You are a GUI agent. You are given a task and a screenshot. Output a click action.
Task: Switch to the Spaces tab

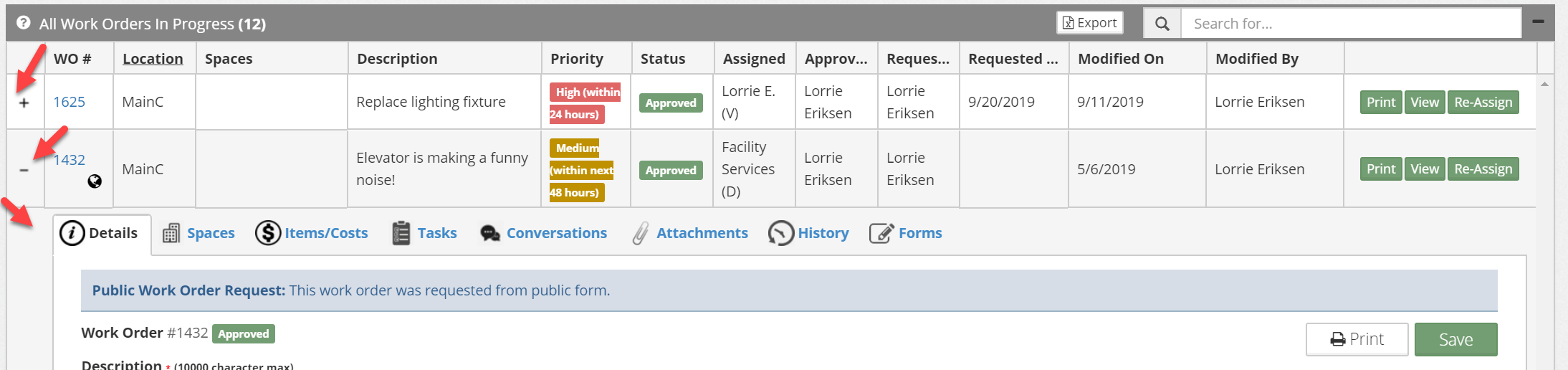point(199,233)
